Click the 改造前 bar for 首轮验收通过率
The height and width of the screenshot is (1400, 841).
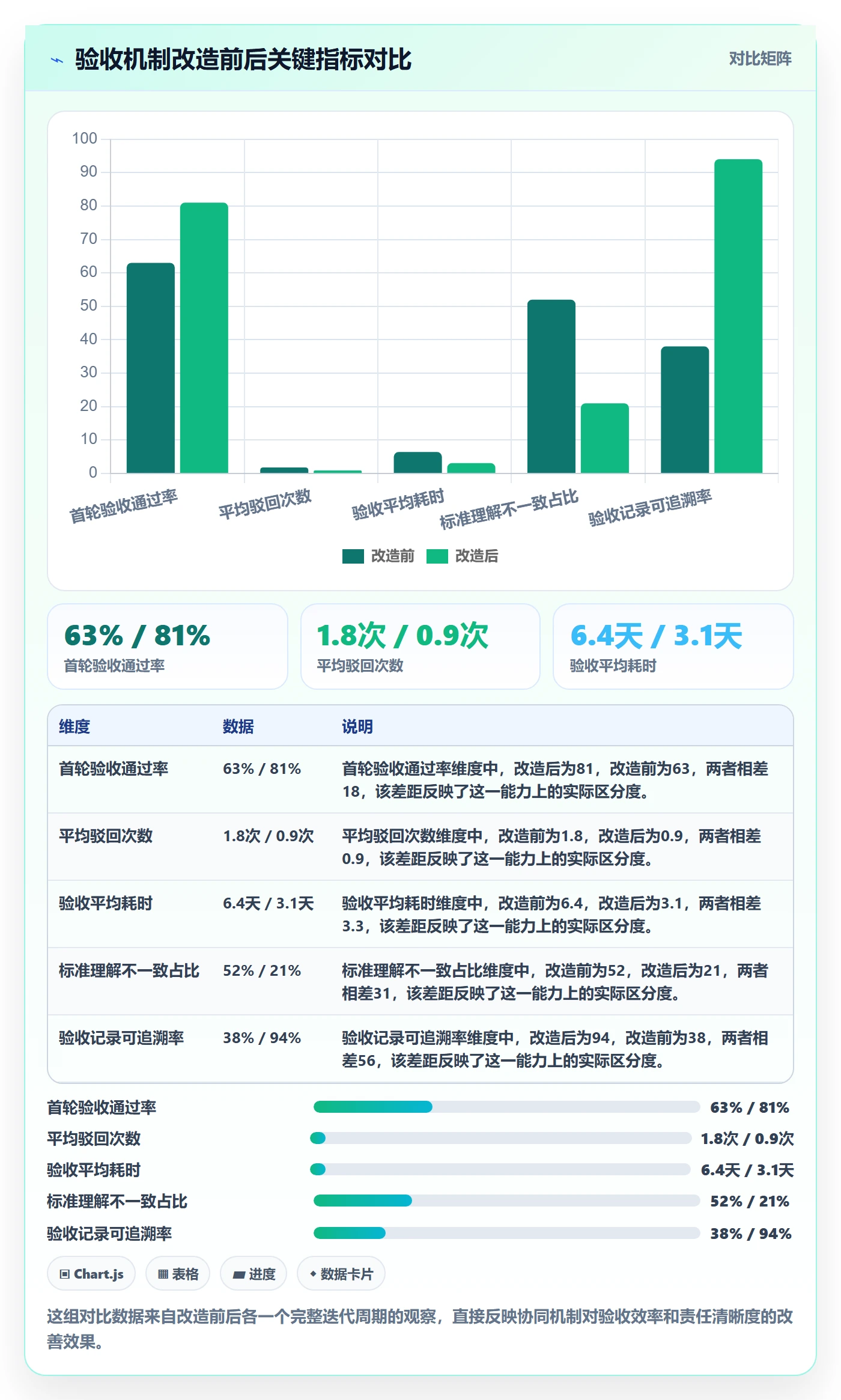[x=151, y=368]
